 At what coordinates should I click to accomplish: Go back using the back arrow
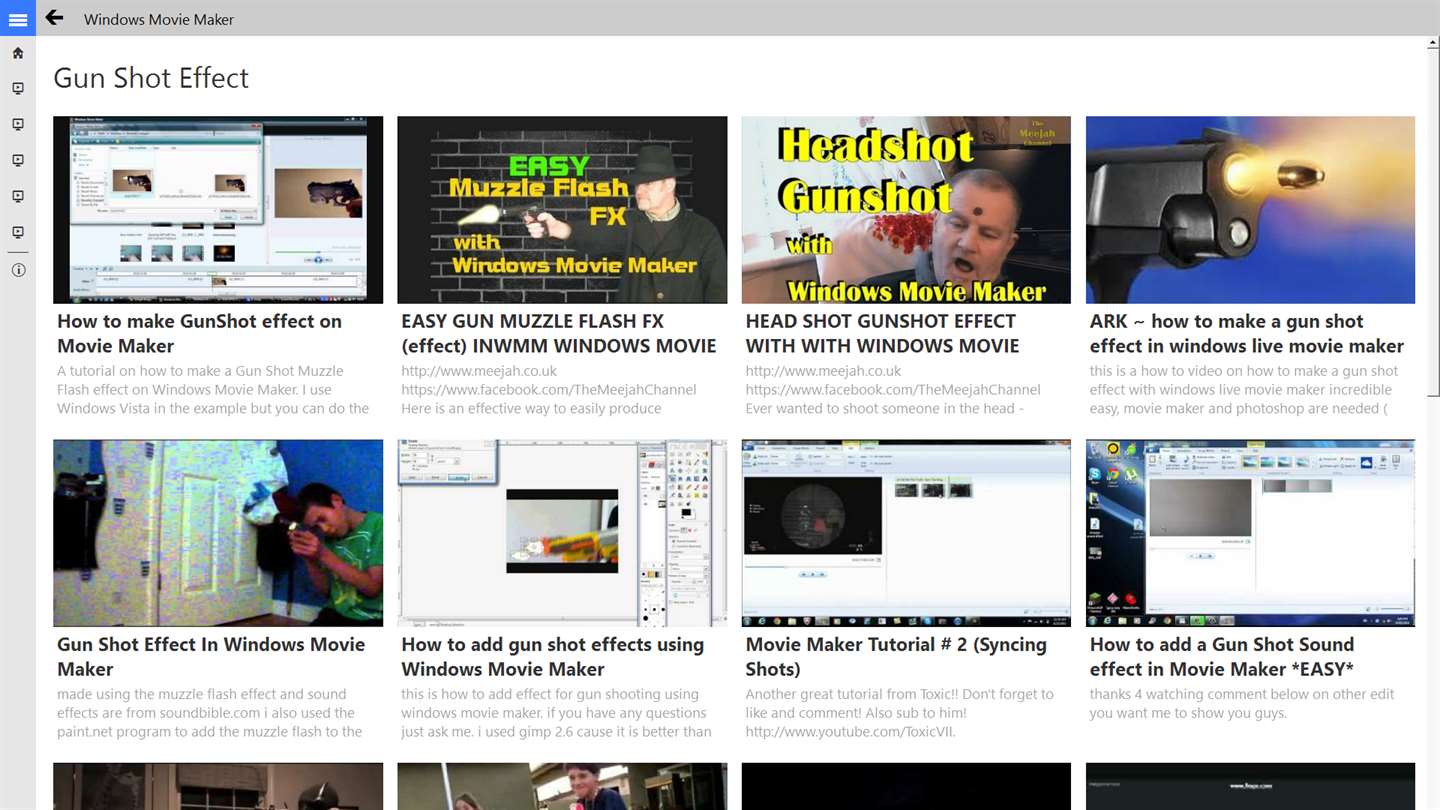coord(55,18)
